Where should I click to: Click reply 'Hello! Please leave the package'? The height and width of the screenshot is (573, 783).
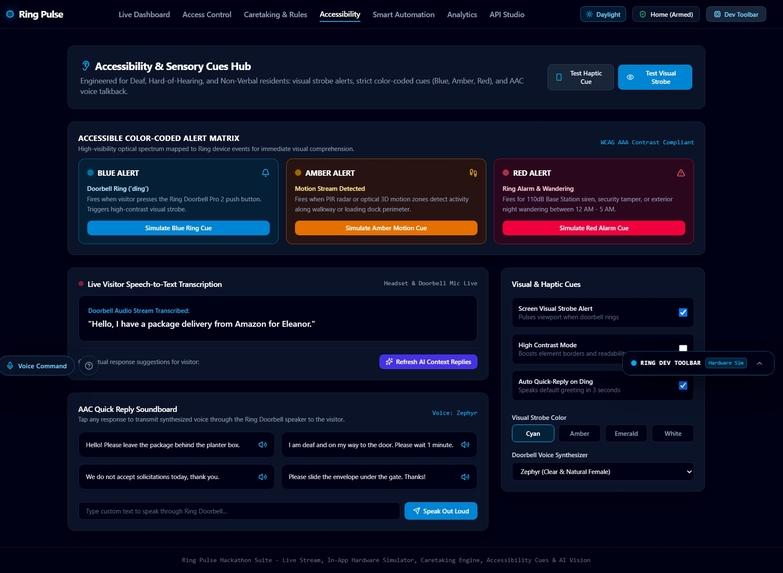coord(176,445)
